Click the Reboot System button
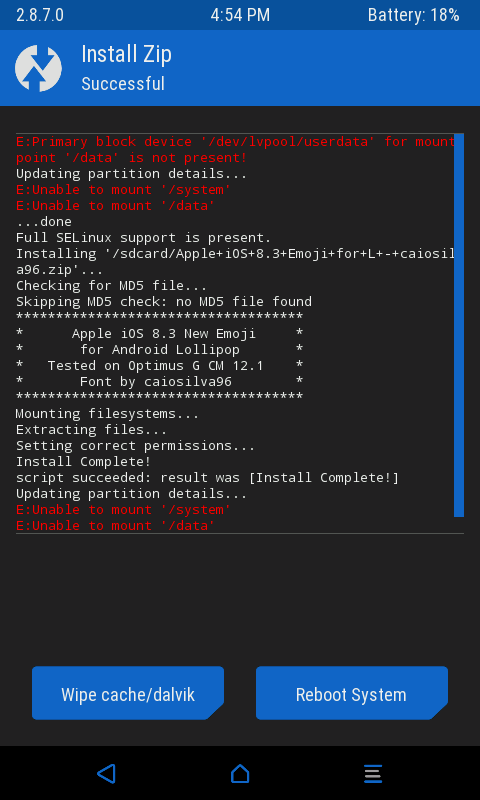This screenshot has width=480, height=800. pos(351,693)
